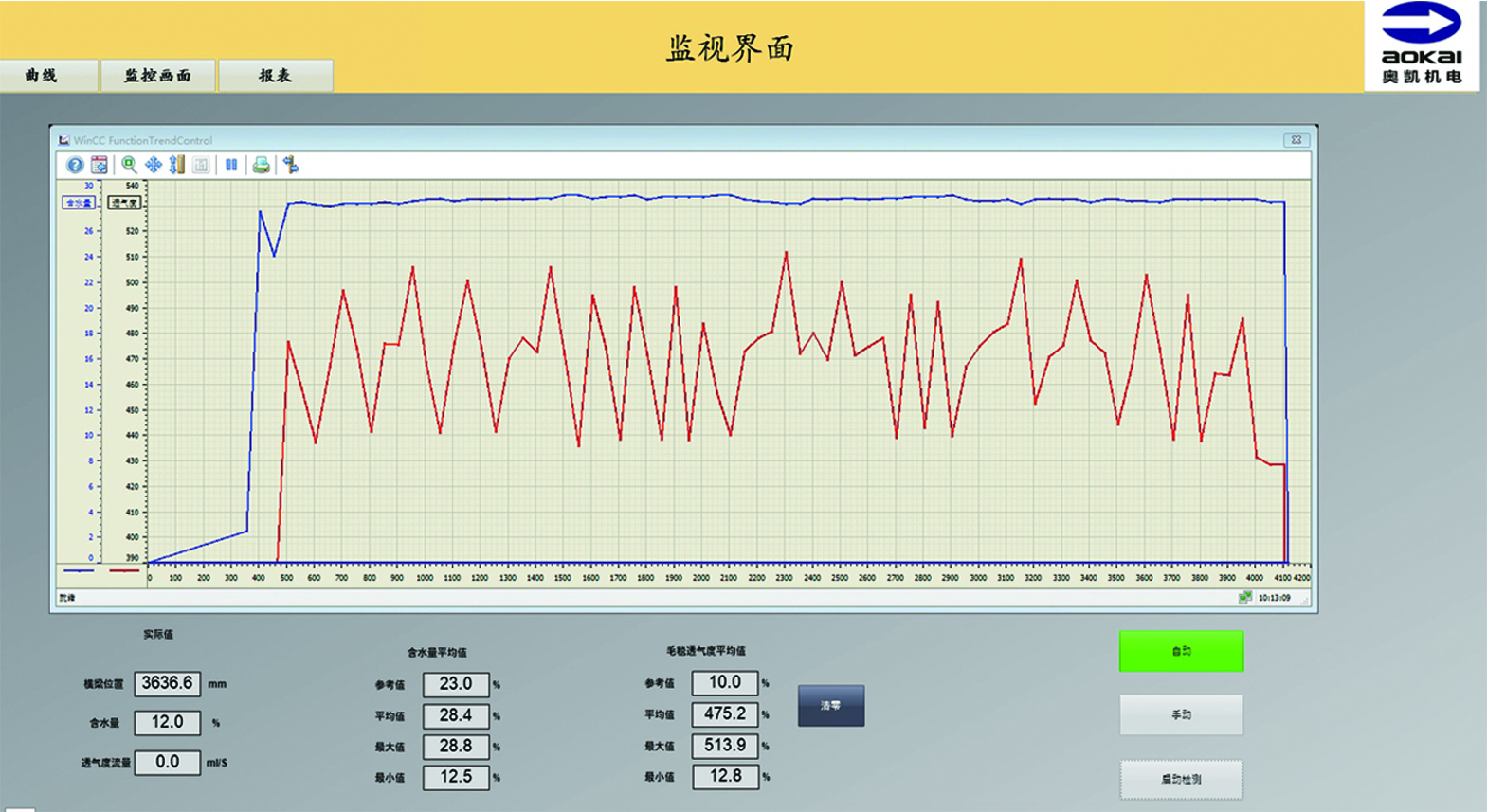The width and height of the screenshot is (1487, 812).
Task: Click the 2000 tick on the x-axis
Action: 701,578
